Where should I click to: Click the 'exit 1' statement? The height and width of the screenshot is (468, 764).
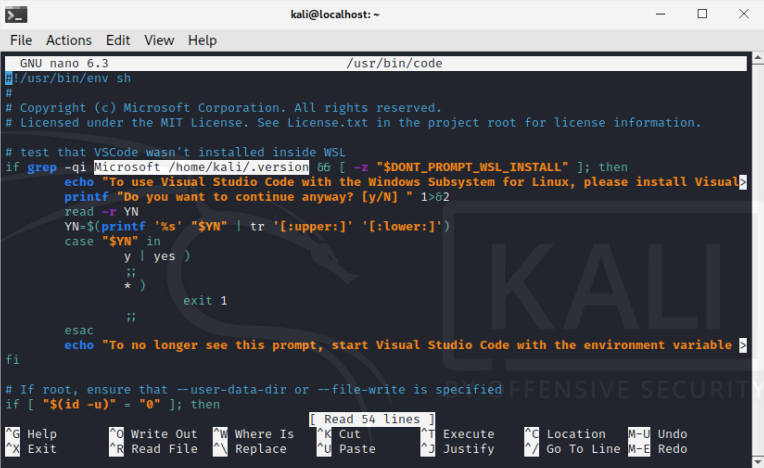click(205, 300)
